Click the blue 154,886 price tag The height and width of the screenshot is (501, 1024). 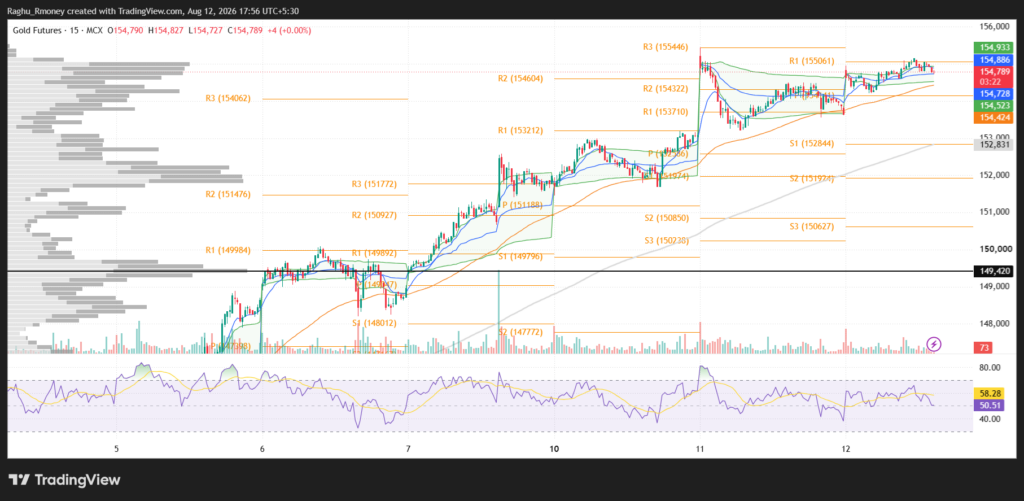(993, 59)
